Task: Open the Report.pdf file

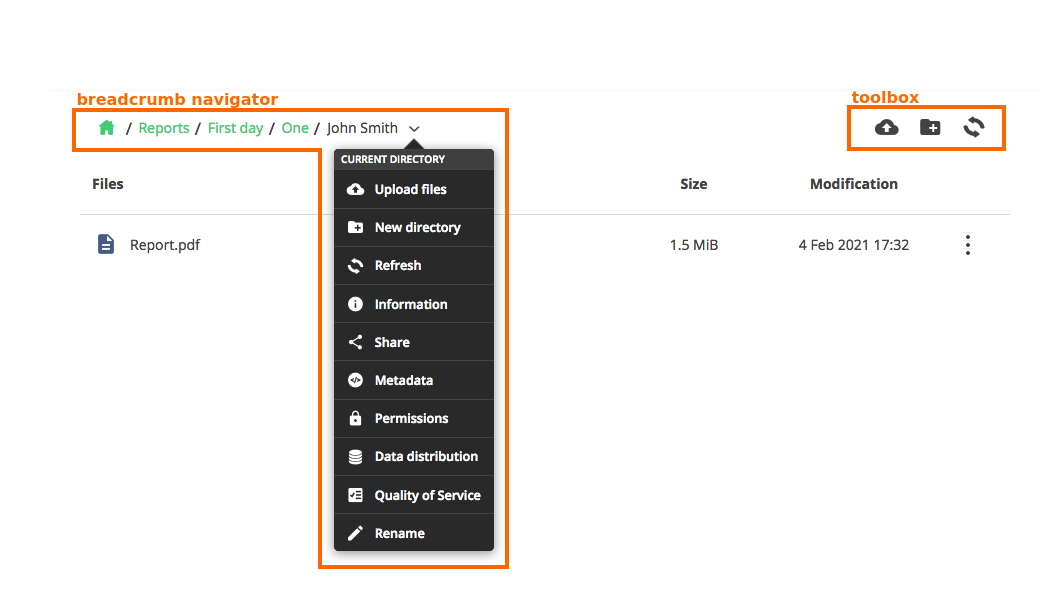Action: click(x=165, y=245)
